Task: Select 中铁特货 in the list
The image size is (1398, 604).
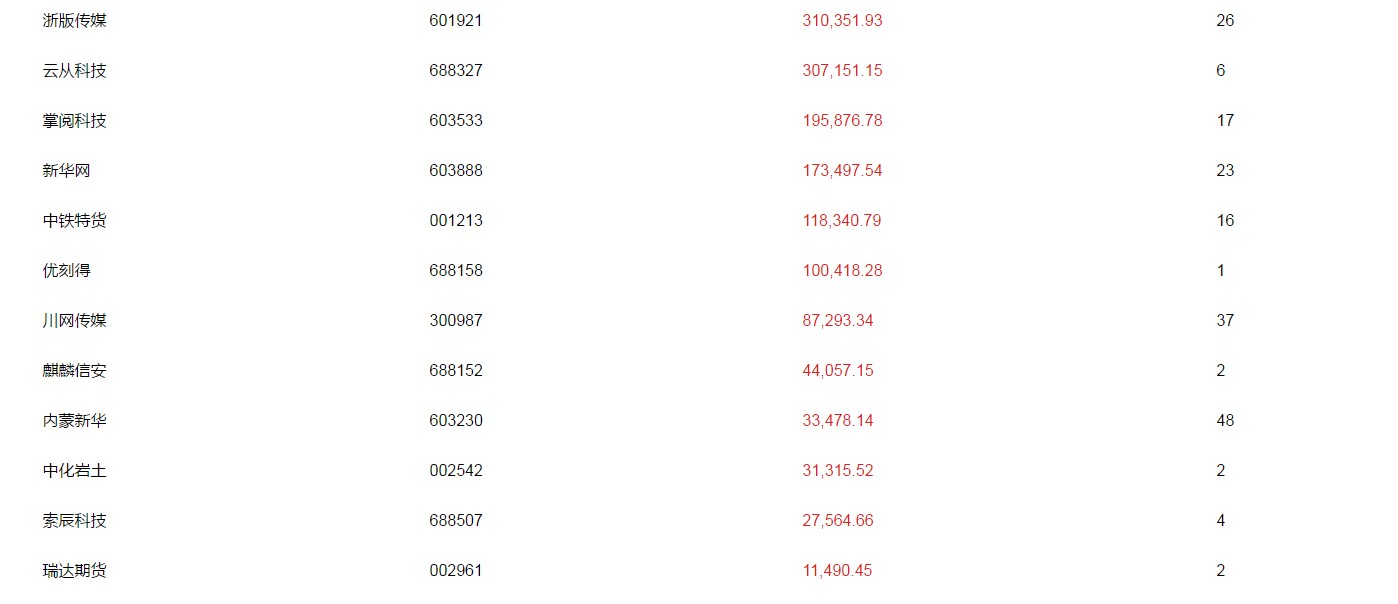Action: 75,221
